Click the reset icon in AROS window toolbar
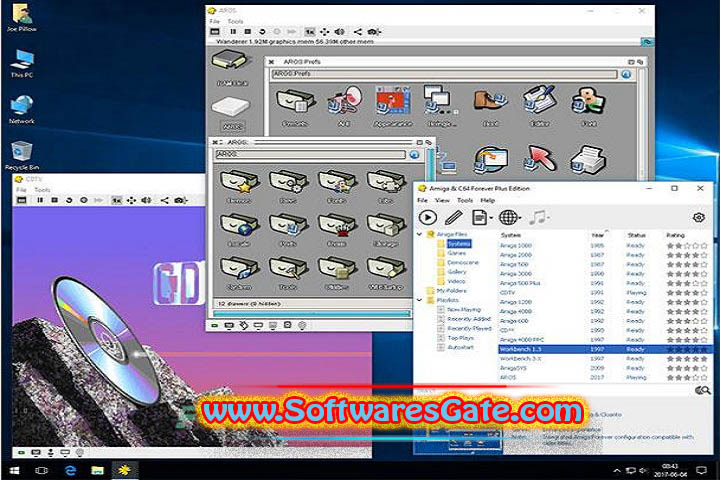The height and width of the screenshot is (480, 720). (262, 32)
